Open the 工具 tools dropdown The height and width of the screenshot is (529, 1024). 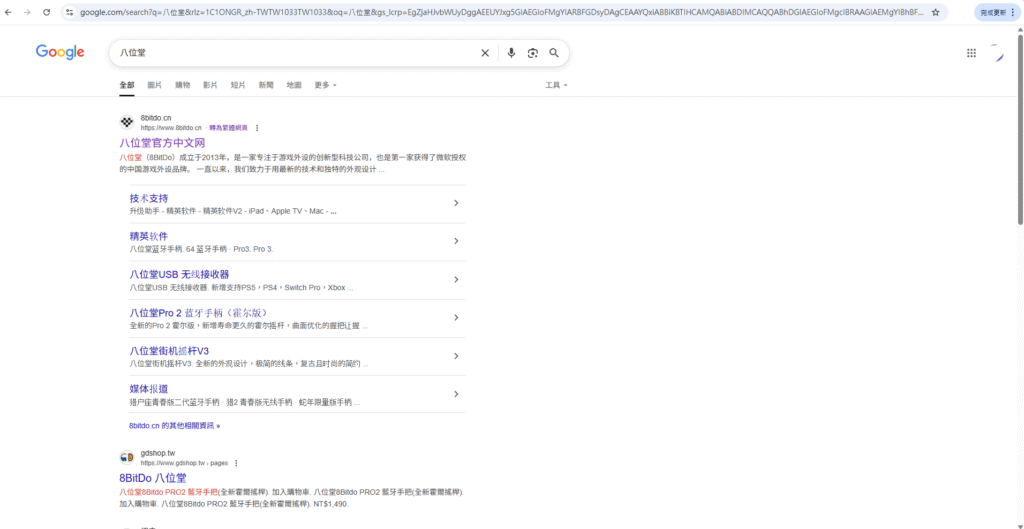tap(556, 85)
